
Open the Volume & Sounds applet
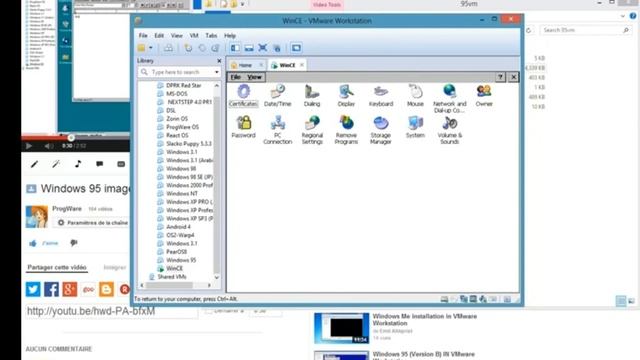(449, 130)
